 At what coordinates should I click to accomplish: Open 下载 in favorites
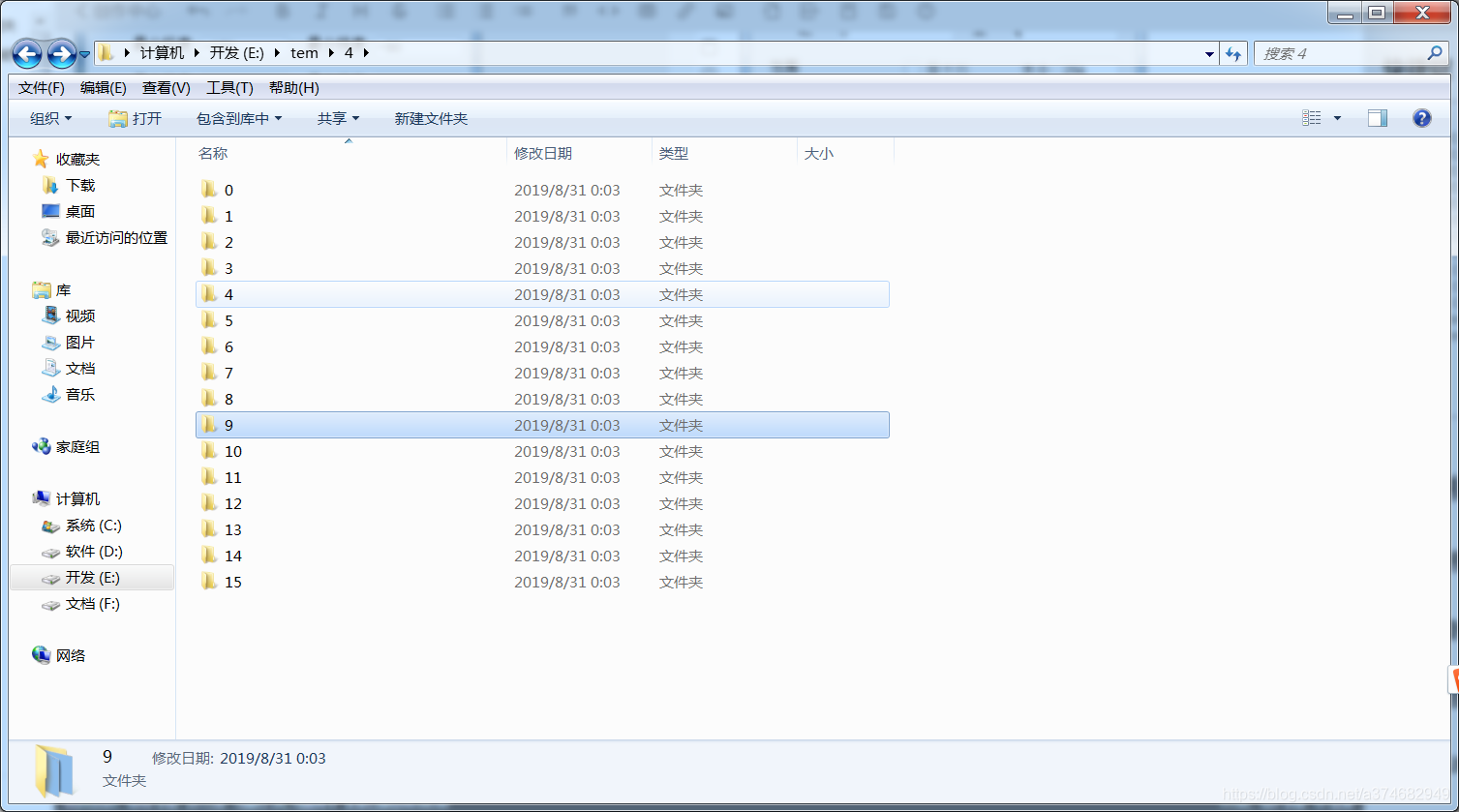coord(80,185)
